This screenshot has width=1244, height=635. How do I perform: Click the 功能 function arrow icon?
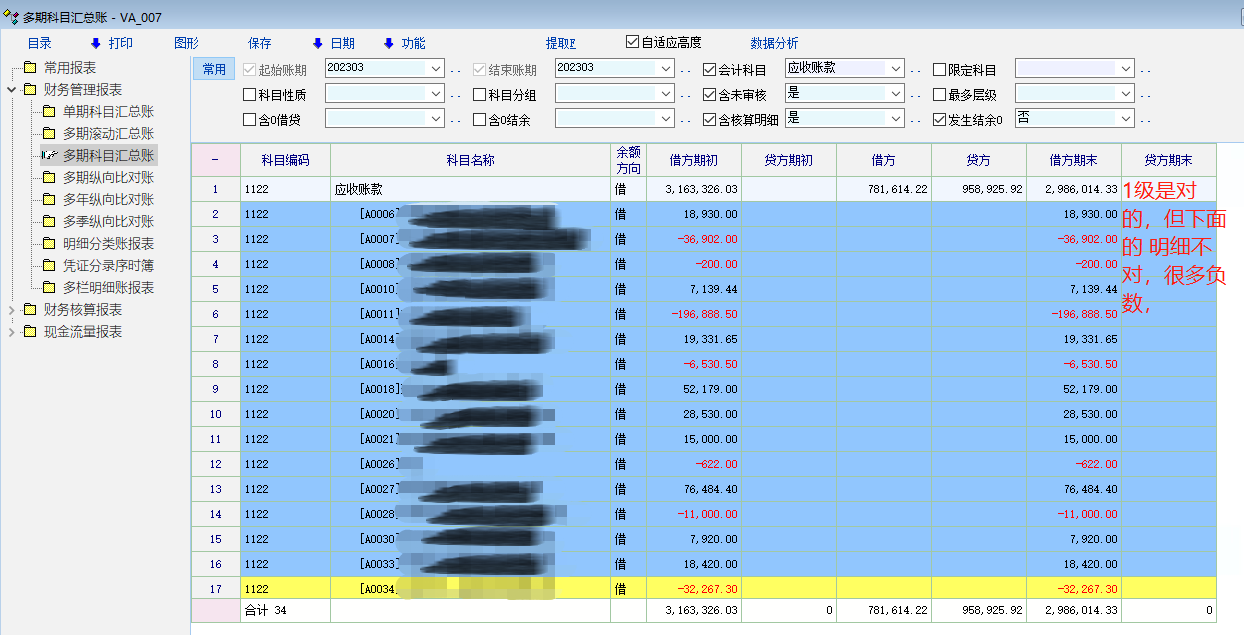click(389, 43)
